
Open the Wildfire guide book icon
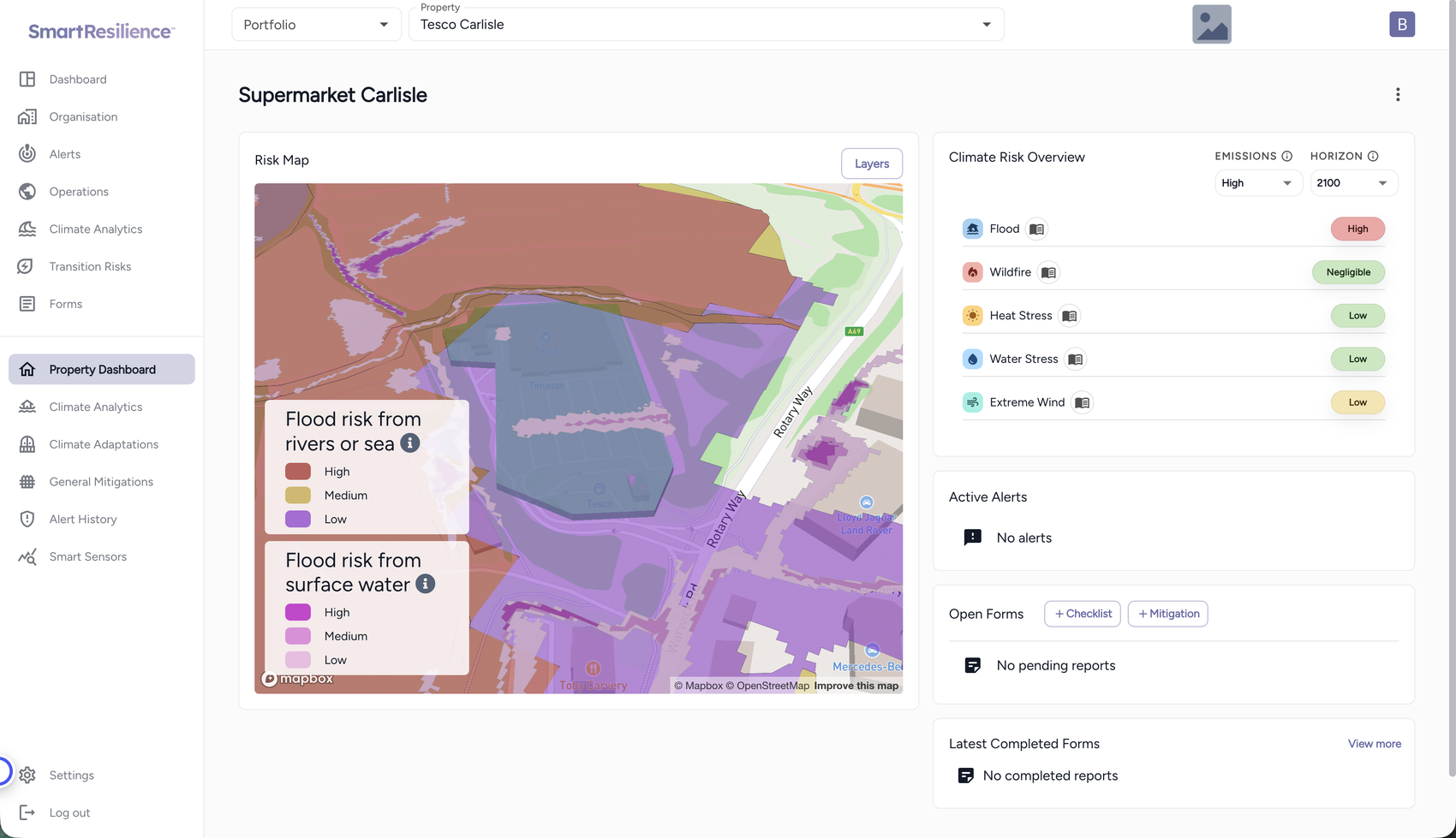click(x=1048, y=272)
